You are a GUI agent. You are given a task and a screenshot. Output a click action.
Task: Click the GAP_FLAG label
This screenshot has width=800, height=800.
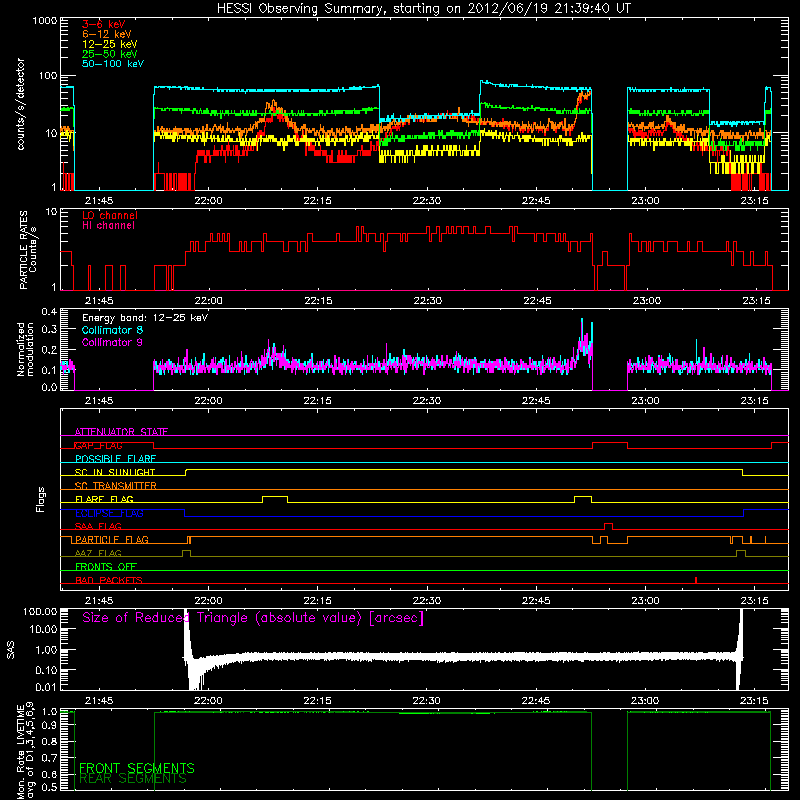98,445
